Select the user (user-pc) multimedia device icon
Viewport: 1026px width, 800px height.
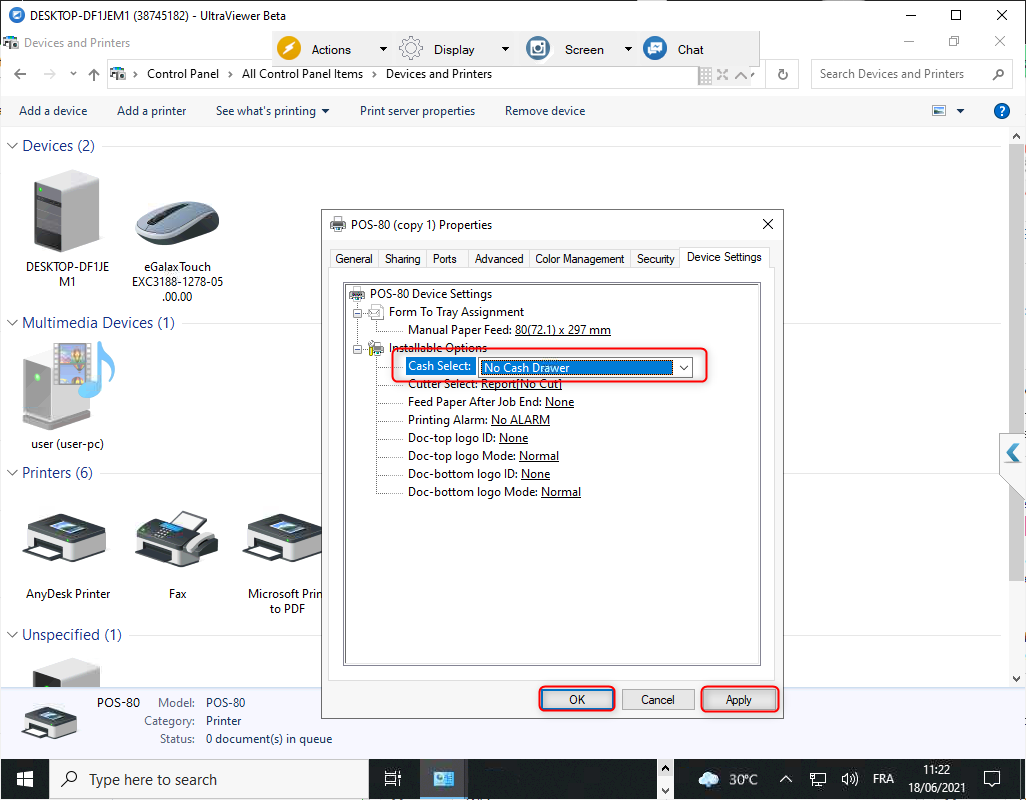point(68,386)
